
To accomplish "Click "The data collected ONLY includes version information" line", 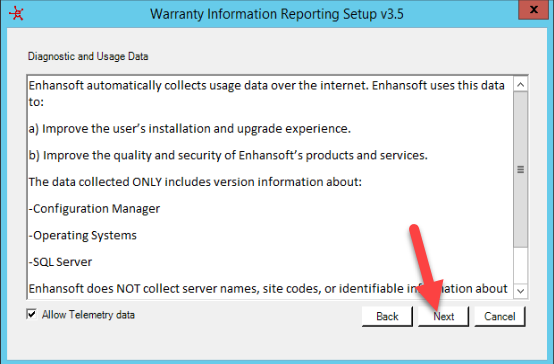I will pyautogui.click(x=195, y=182).
